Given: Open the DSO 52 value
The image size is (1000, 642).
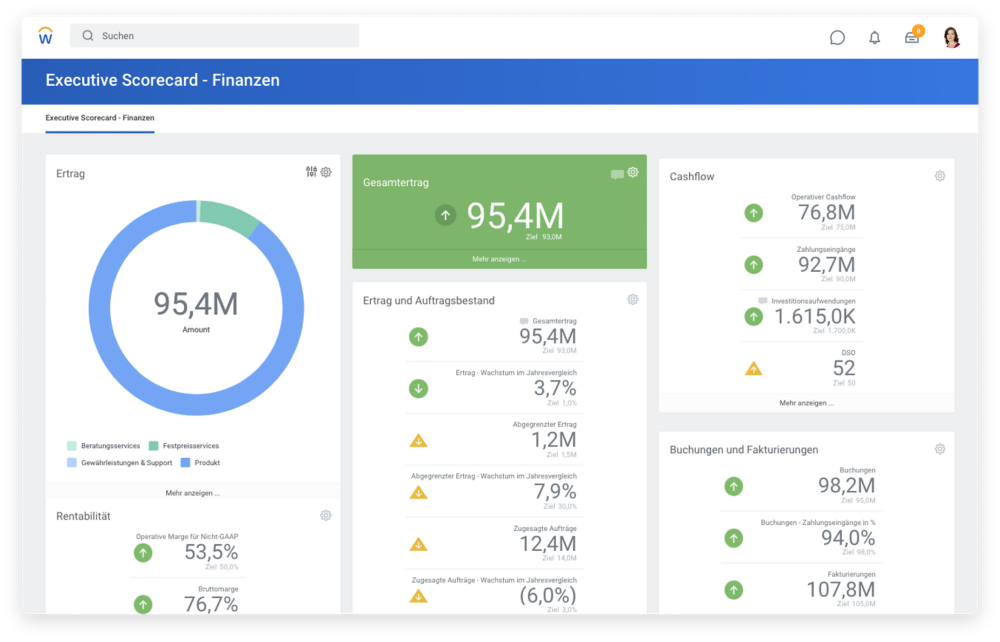Looking at the screenshot, I should 844,368.
